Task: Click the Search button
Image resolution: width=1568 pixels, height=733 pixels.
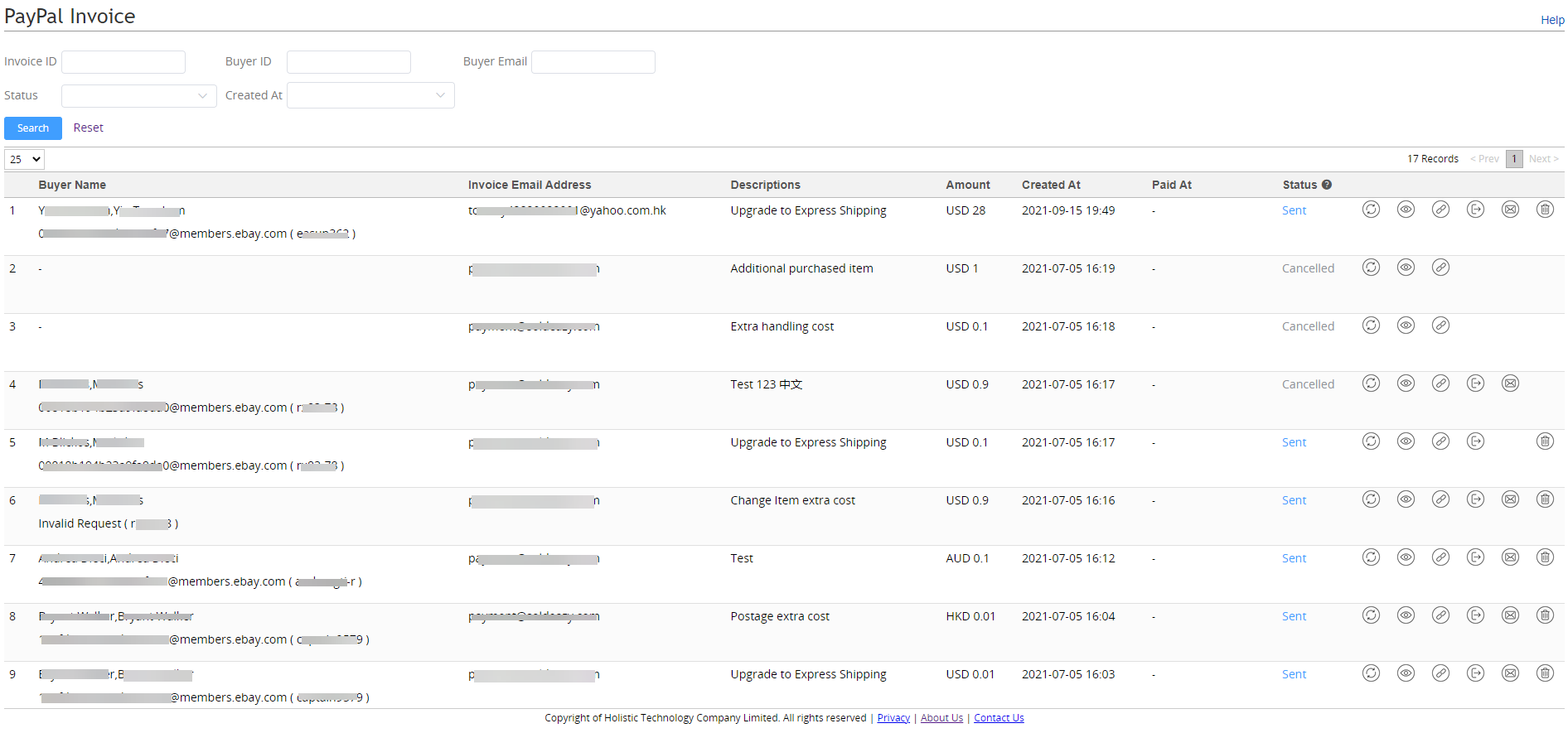Action: [33, 128]
